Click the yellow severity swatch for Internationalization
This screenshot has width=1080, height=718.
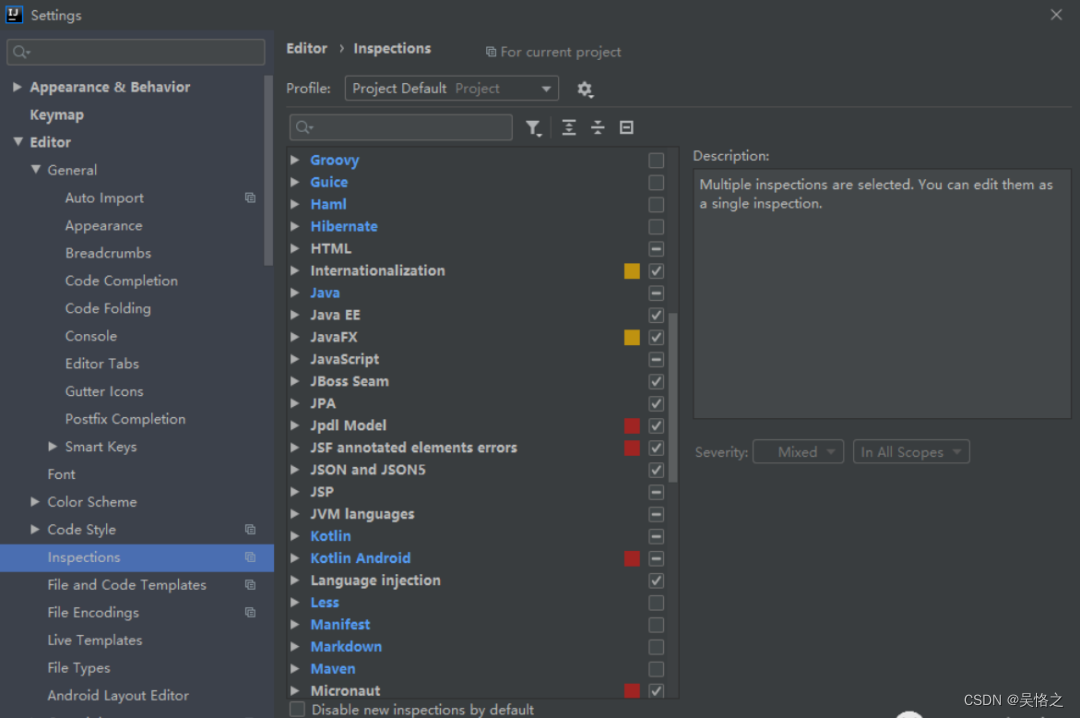(632, 271)
